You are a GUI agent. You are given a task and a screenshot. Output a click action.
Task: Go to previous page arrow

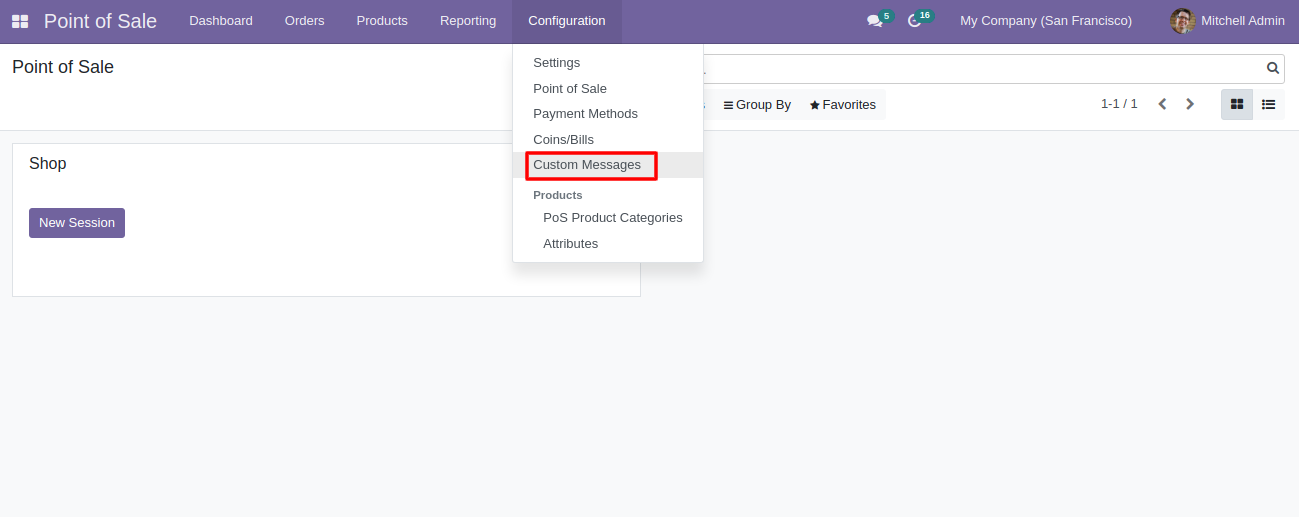click(x=1162, y=104)
